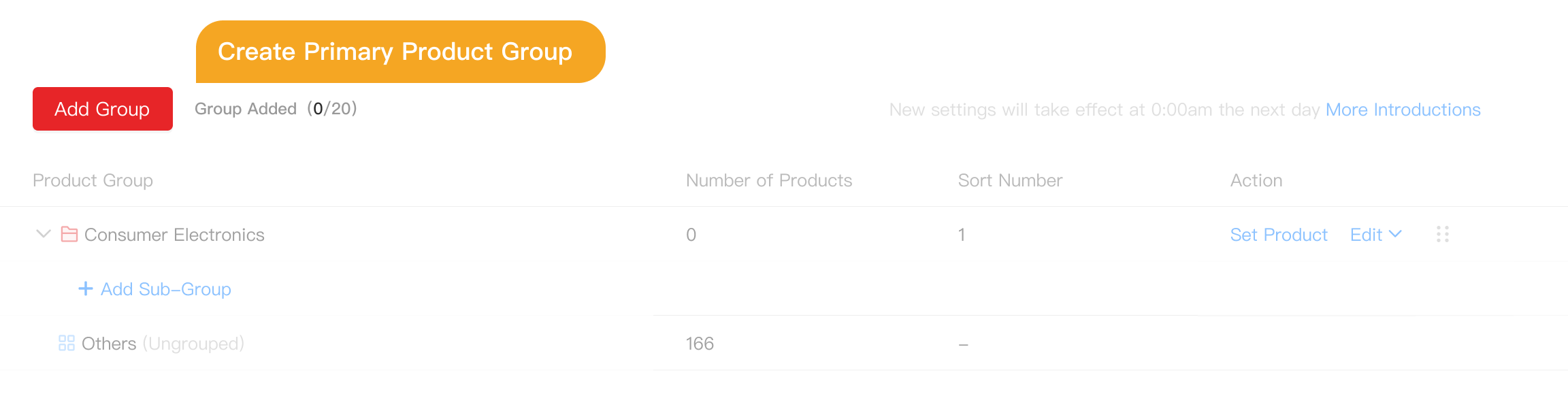Collapse the Consumer Electronics group chevron

[x=44, y=234]
